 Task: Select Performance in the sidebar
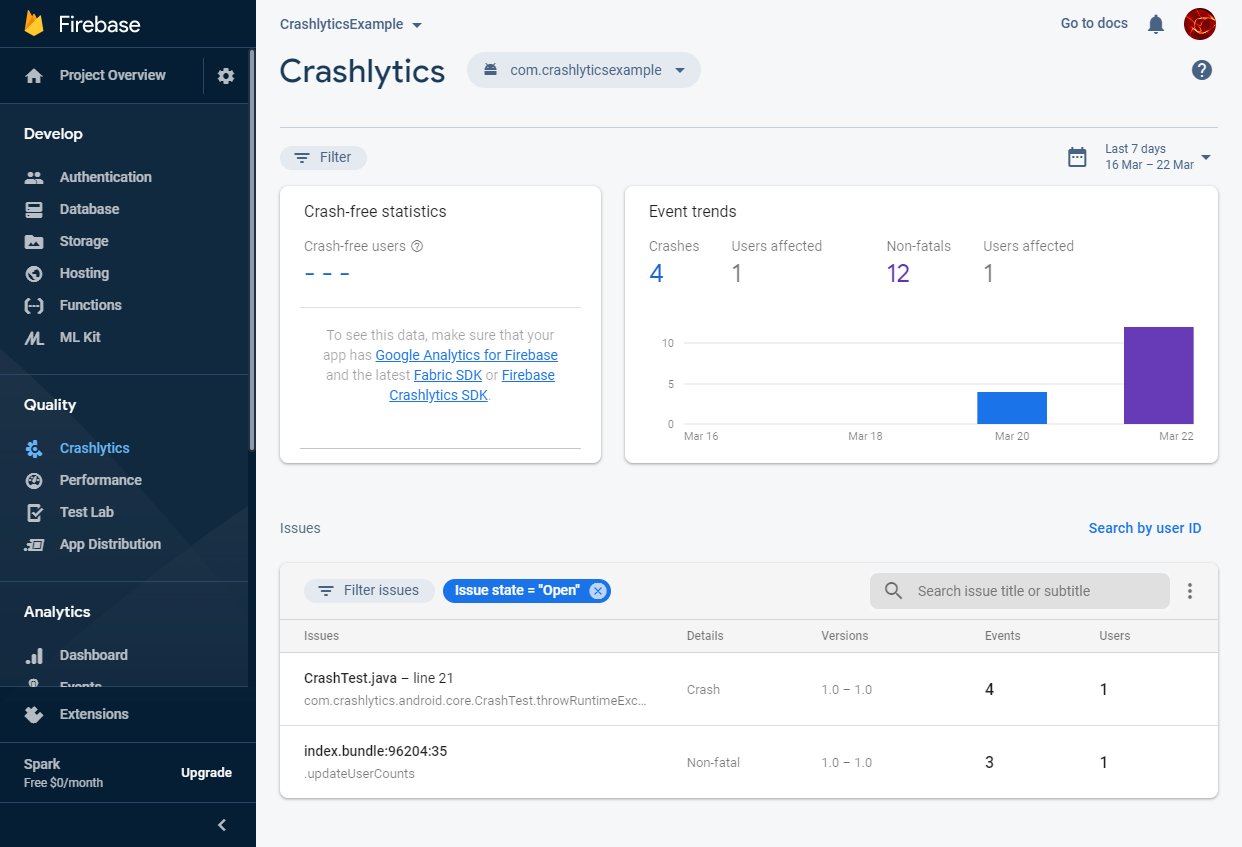101,481
